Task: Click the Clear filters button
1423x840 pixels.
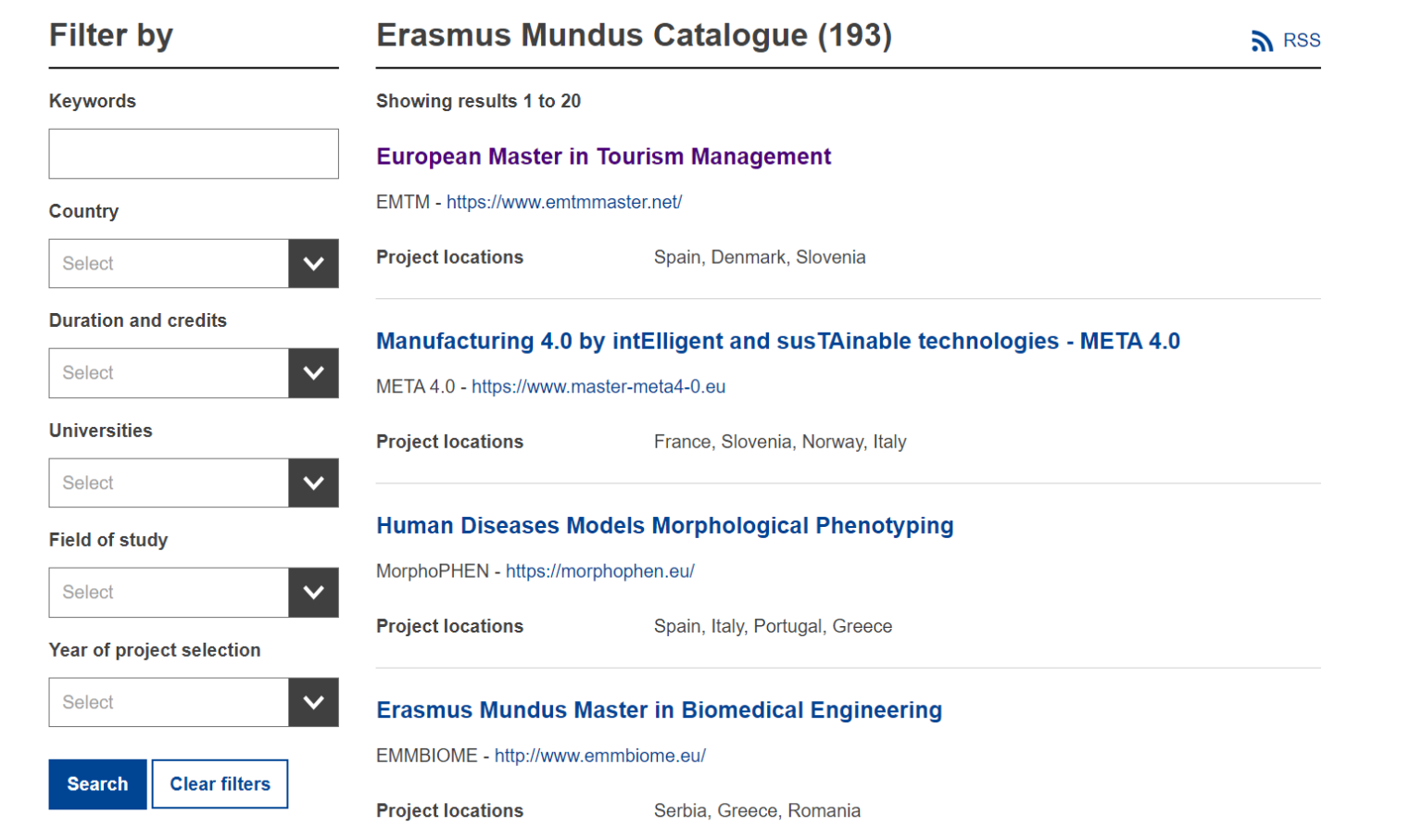Action: pyautogui.click(x=220, y=784)
